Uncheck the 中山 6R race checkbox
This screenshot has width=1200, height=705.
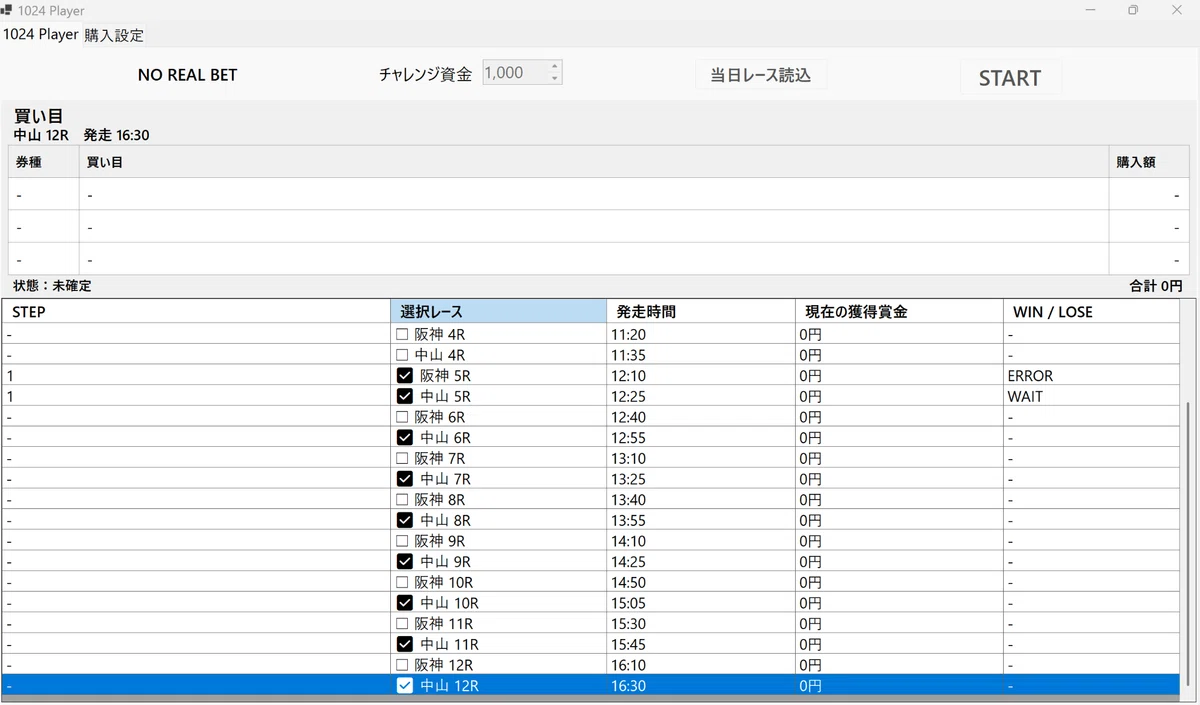click(405, 438)
